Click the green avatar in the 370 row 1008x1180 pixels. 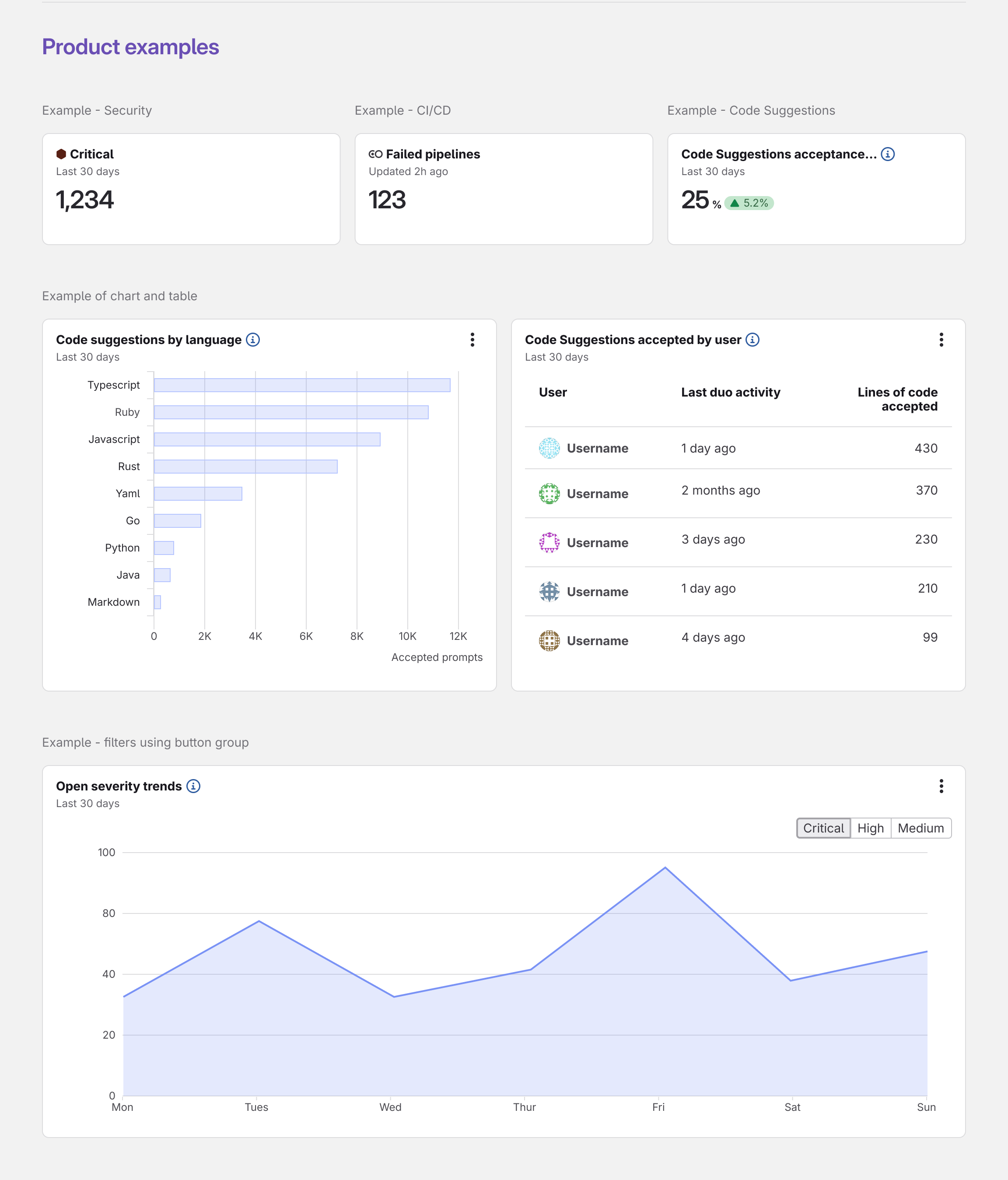point(549,494)
